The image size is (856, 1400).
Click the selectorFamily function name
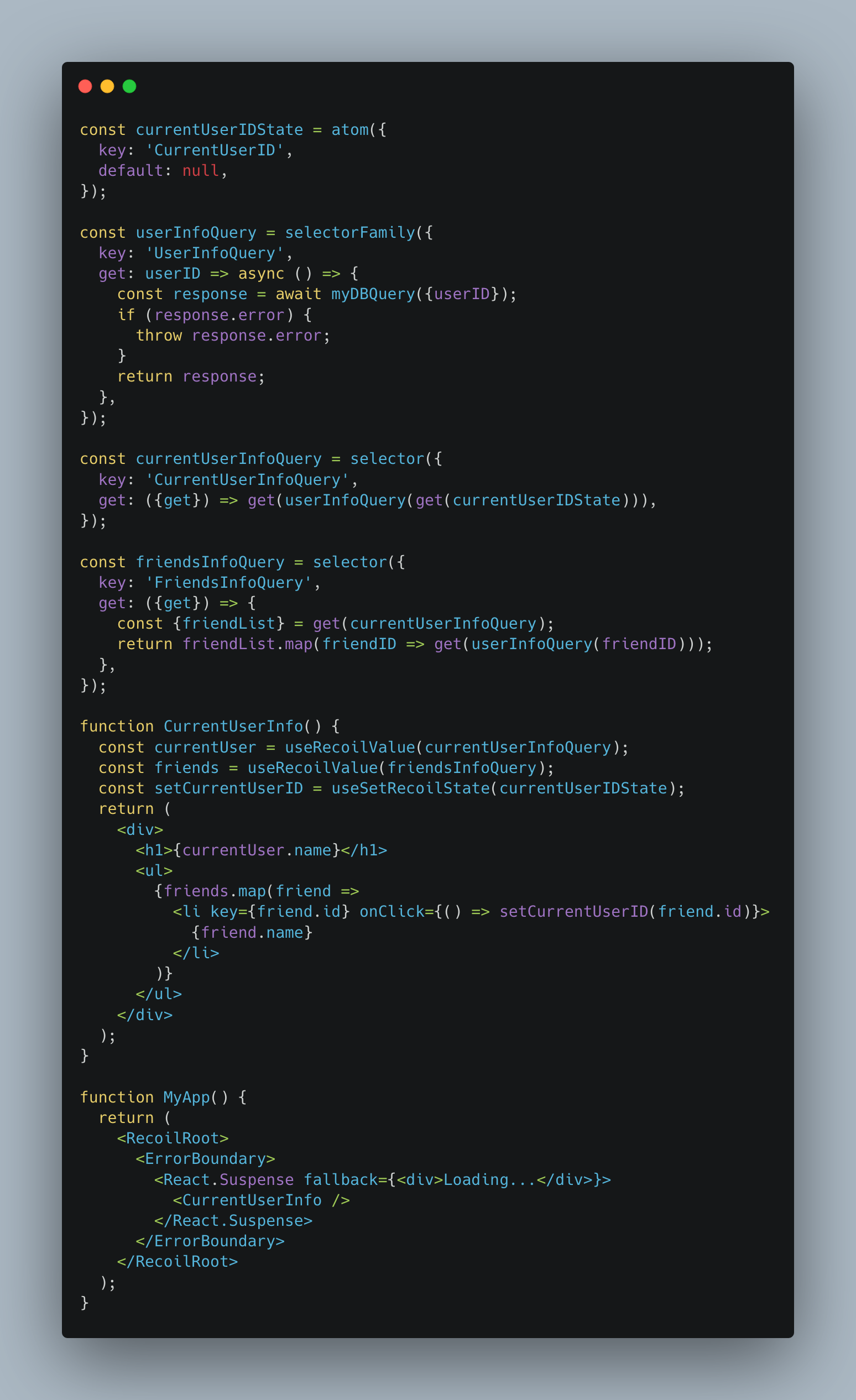click(350, 233)
